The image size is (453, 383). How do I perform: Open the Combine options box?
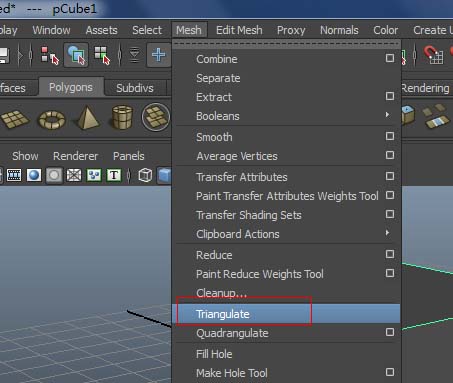tap(390, 58)
